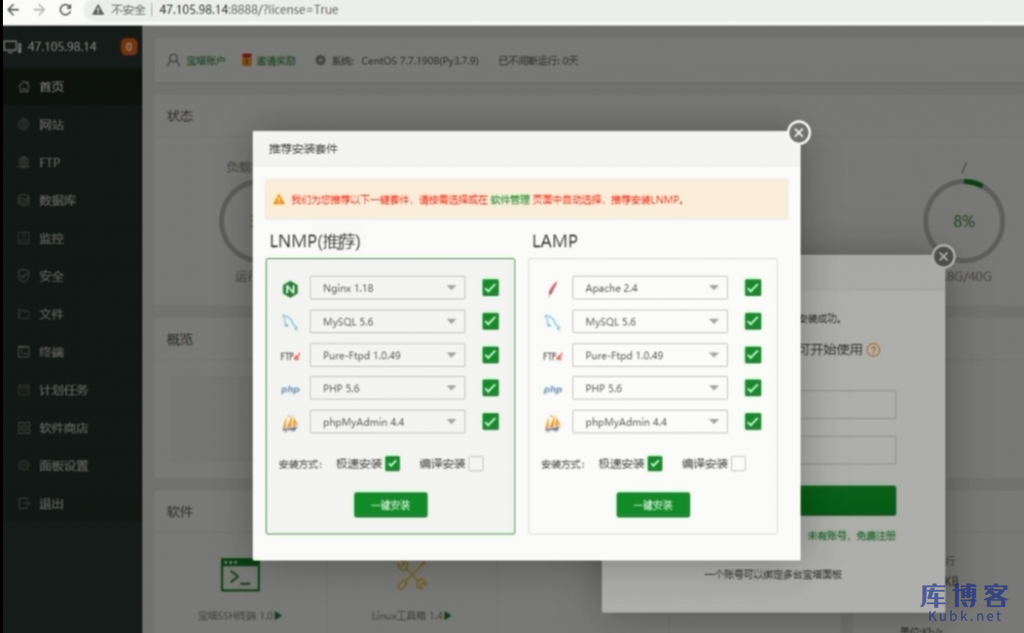Click the 宝塔账户 user link
1024x633 pixels.
coord(205,61)
